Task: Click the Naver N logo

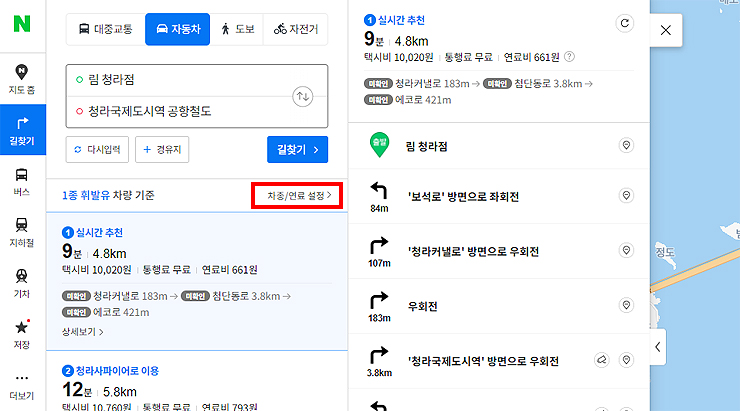Action: [x=22, y=24]
